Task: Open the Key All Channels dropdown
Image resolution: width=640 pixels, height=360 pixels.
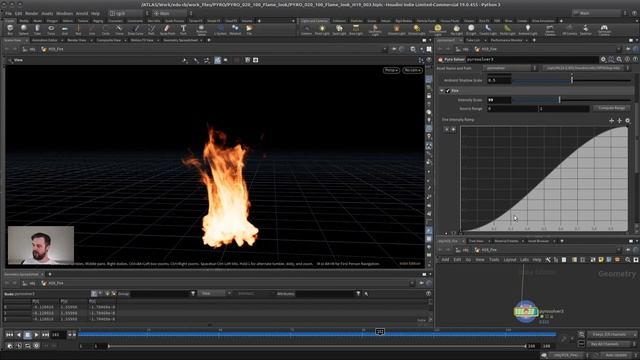Action: (x=611, y=344)
